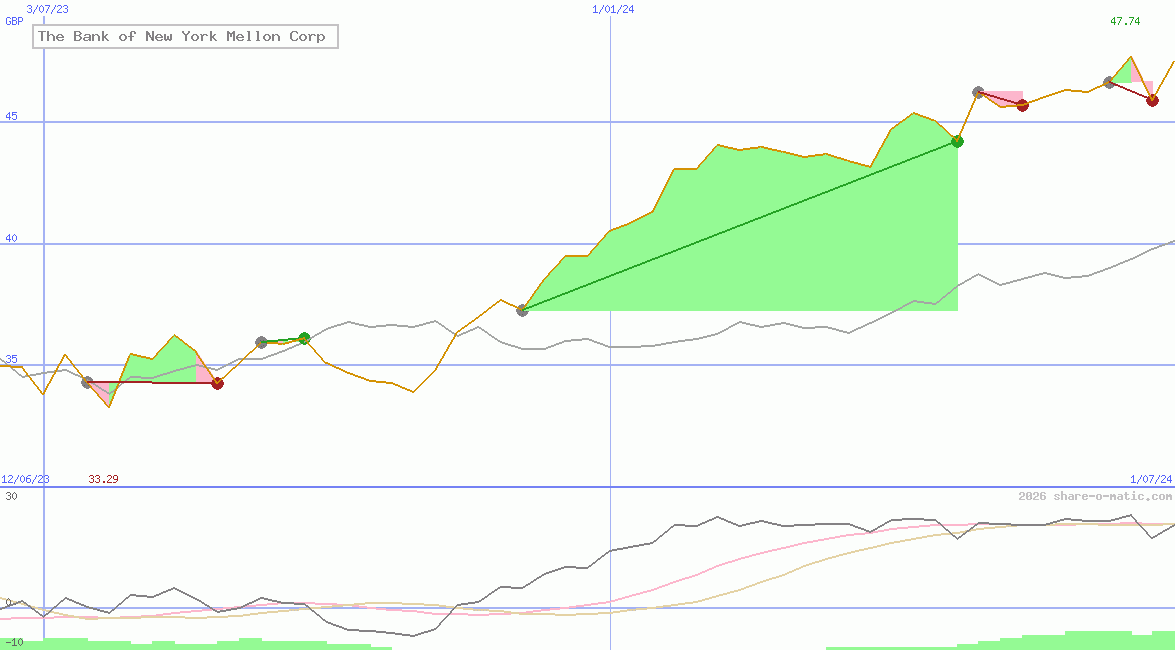Click the gray entry marker near 36 price
Image resolution: width=1175 pixels, height=650 pixels.
261,343
